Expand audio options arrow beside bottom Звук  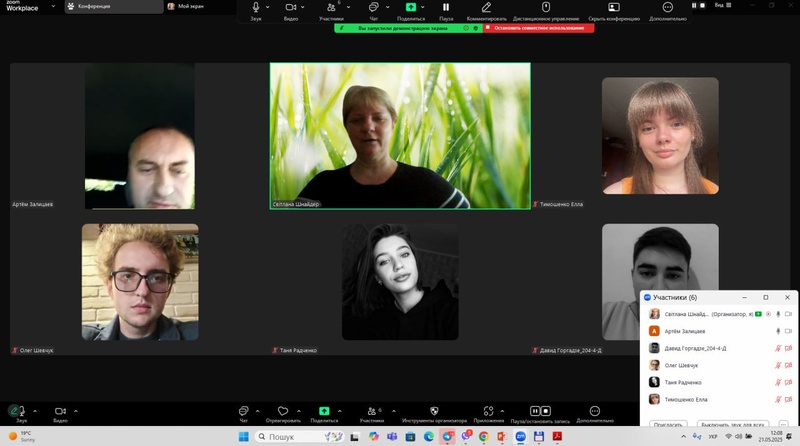click(x=35, y=411)
